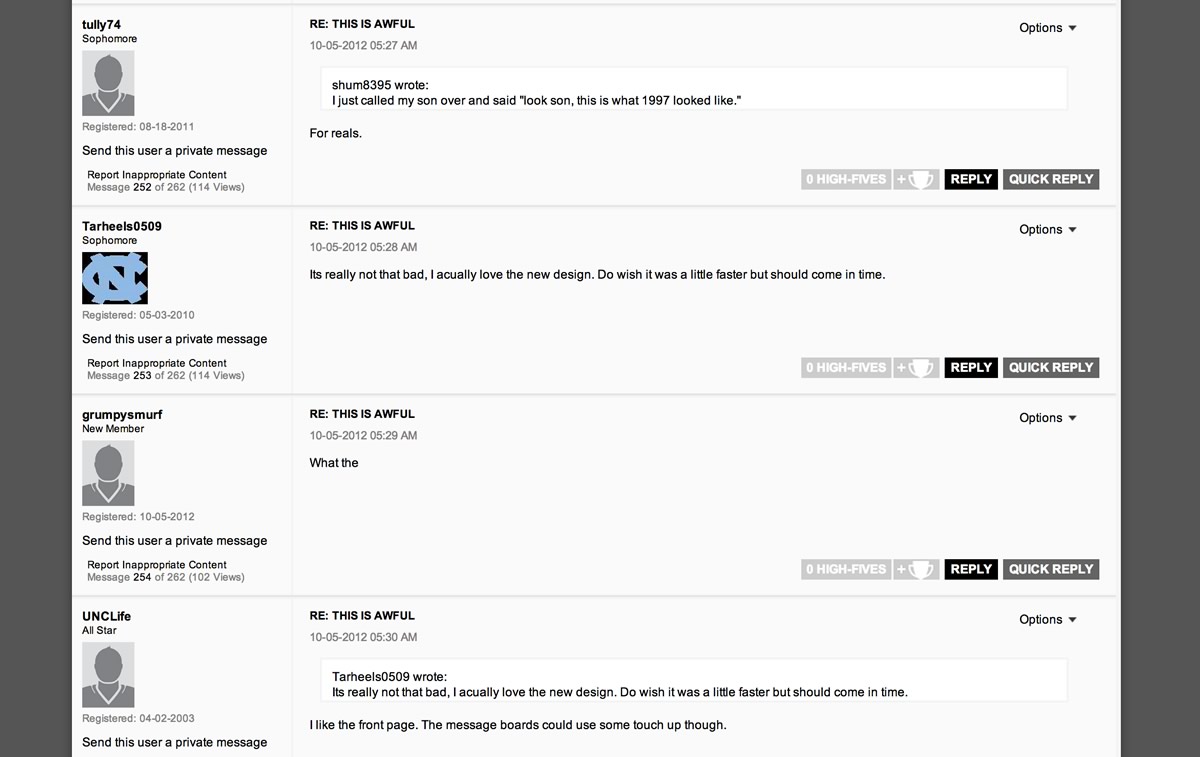
Task: Open Tarheels0509's profile via username link
Action: 121,225
